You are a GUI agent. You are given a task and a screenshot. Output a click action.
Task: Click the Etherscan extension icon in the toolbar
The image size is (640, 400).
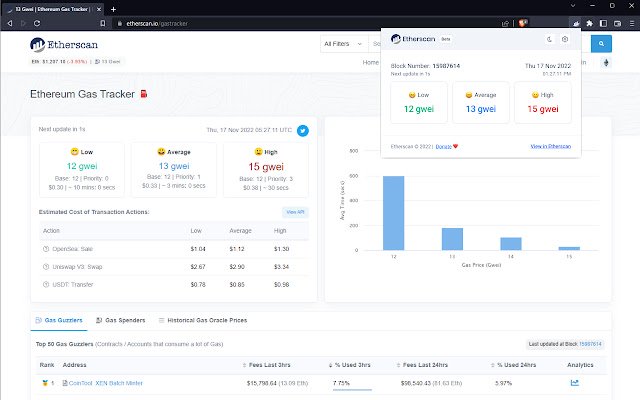click(x=575, y=22)
